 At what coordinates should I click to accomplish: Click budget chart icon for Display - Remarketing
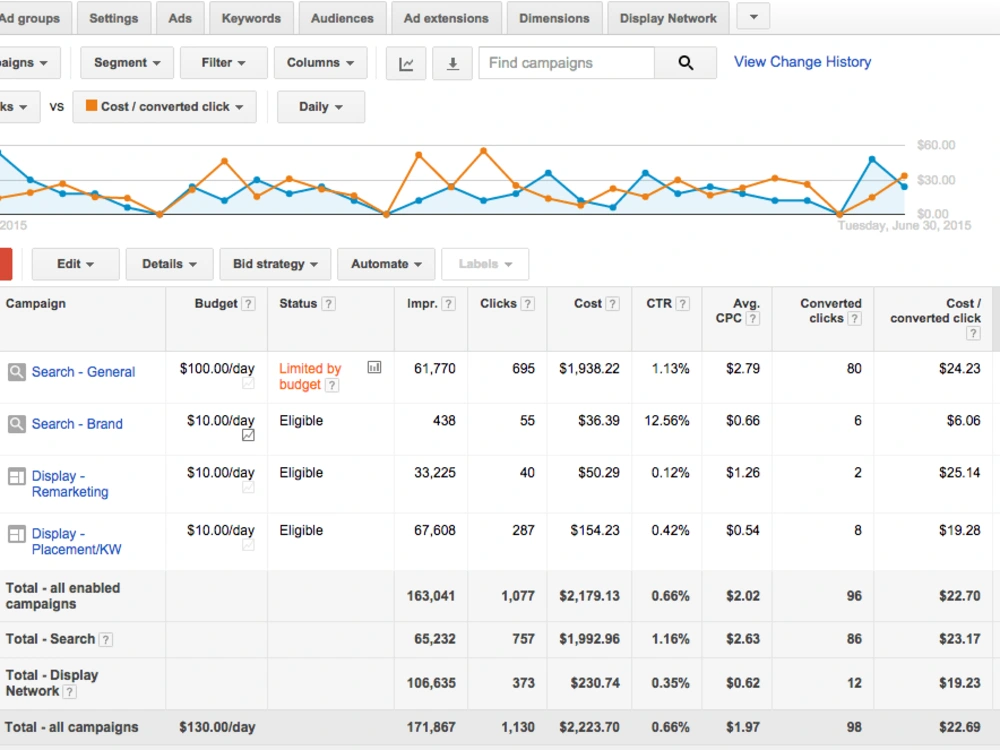click(x=248, y=488)
